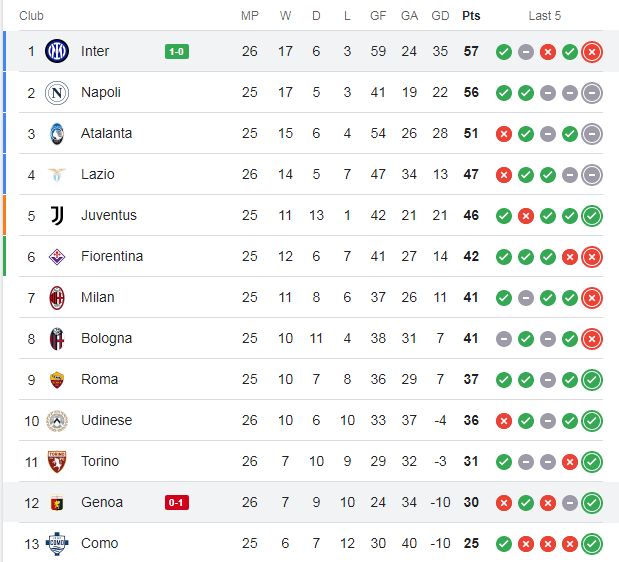
Task: Click the Torino bull crest icon
Action: (57, 462)
